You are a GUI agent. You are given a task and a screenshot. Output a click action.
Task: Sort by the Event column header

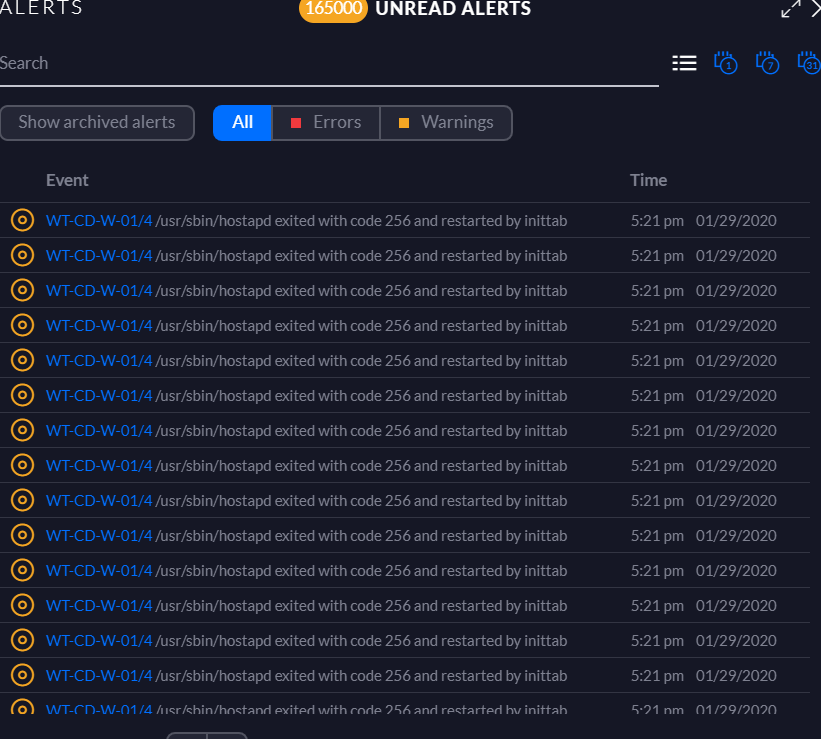67,180
